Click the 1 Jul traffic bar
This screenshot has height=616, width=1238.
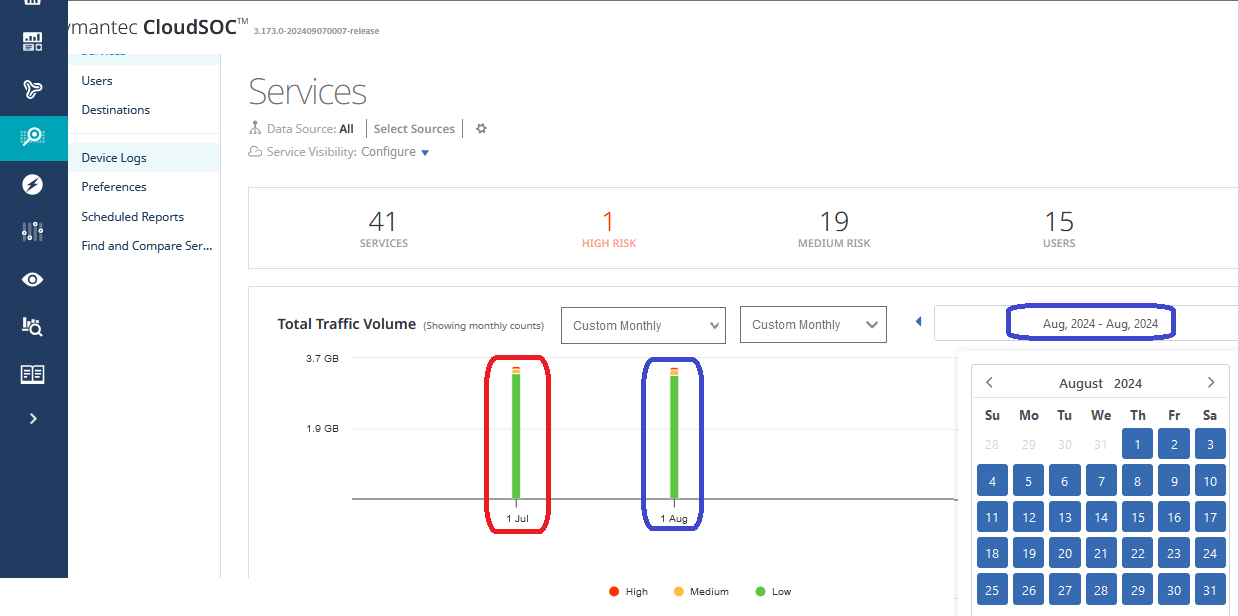pyautogui.click(x=516, y=433)
